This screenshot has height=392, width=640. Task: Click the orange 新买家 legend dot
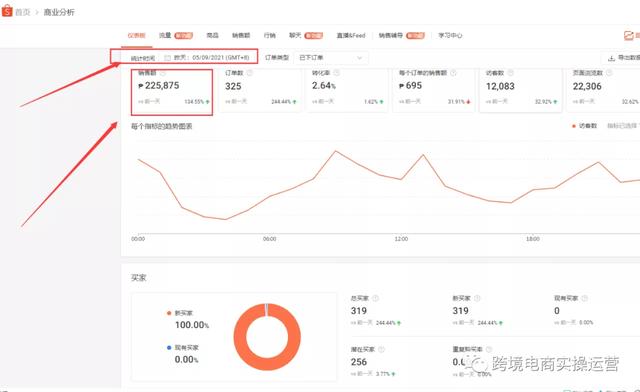(x=169, y=313)
